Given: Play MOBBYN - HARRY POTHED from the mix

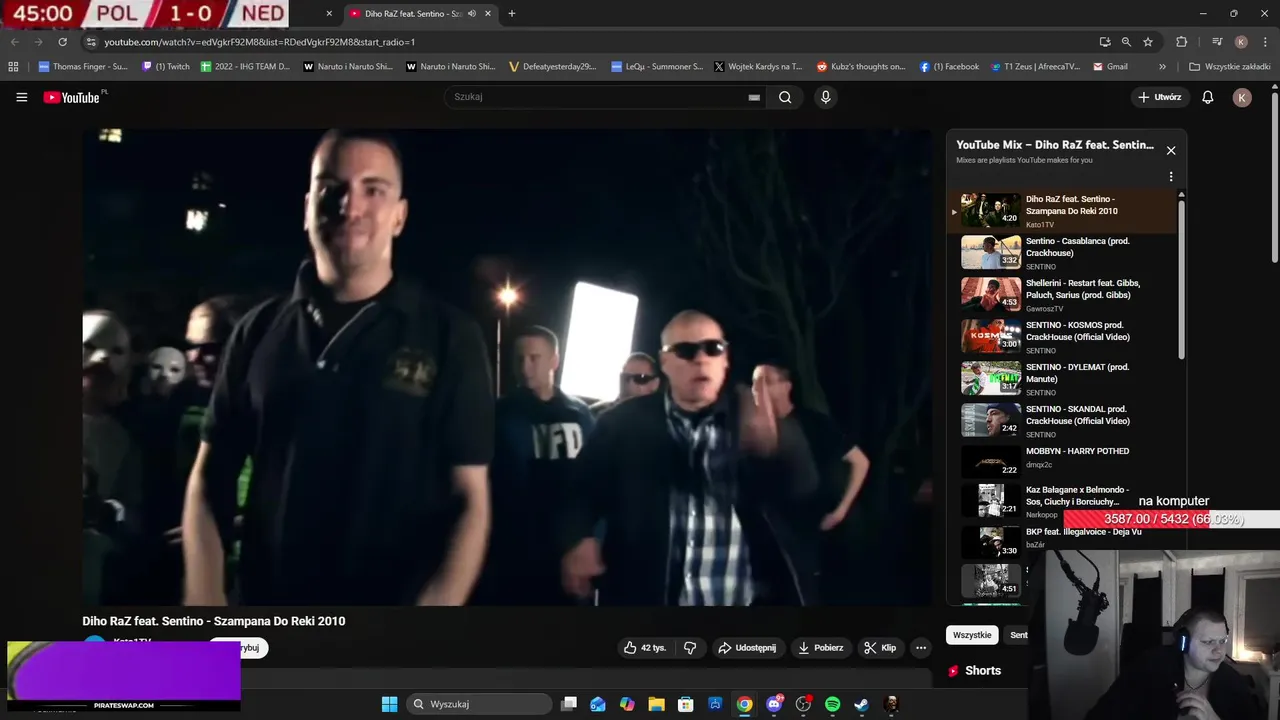Looking at the screenshot, I should point(1063,462).
